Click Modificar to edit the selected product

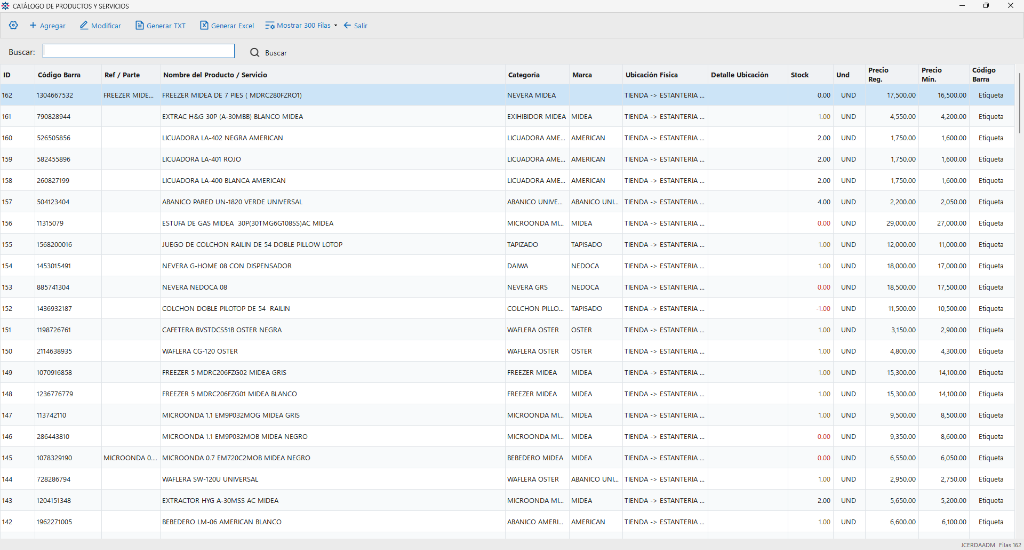pos(101,25)
